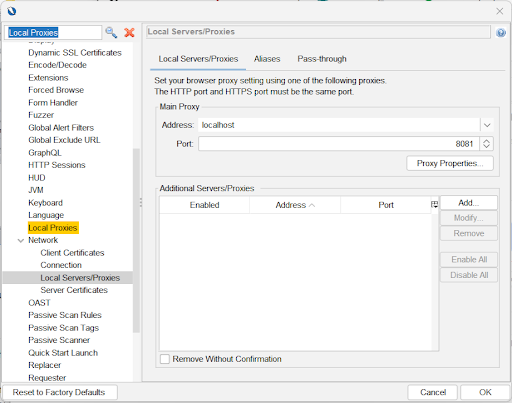Viewport: 512px width, 403px height.
Task: Confirm settings with OK button
Action: coord(485,392)
